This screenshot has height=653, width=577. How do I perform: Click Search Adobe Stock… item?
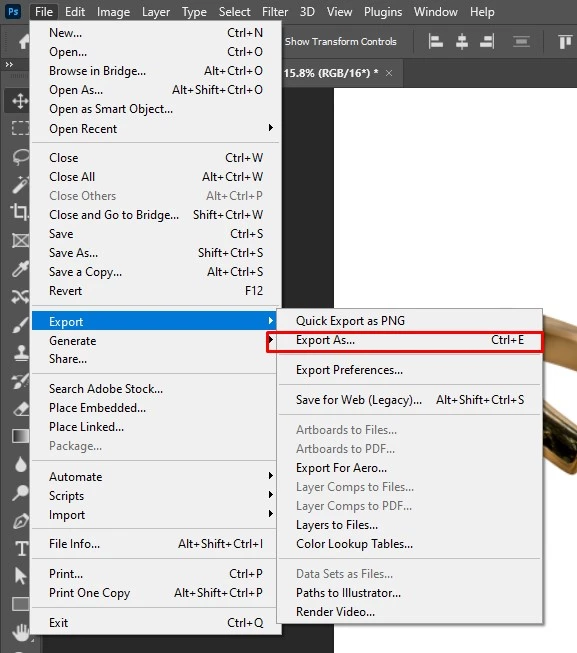(156, 389)
